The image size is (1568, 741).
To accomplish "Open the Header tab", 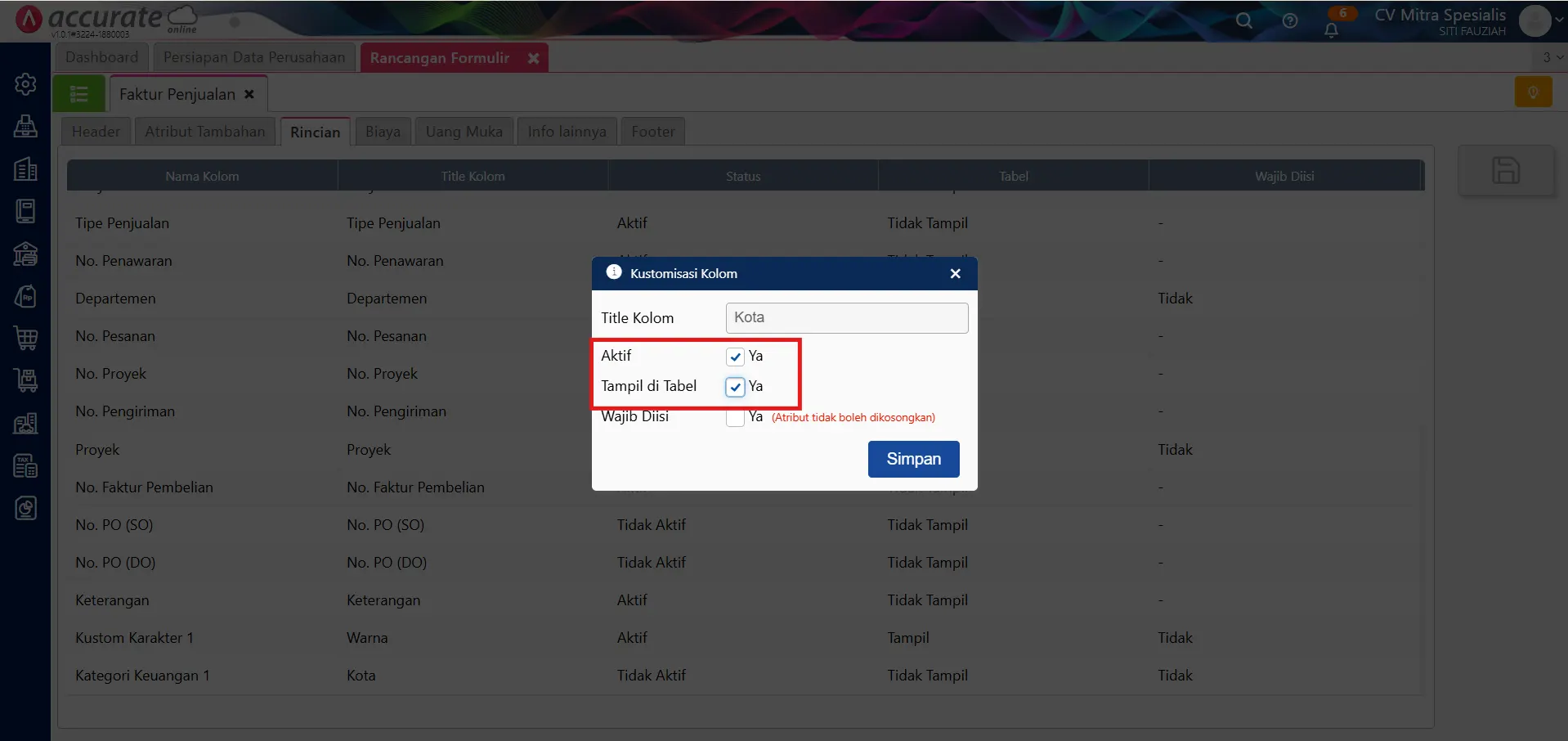I will (x=96, y=132).
